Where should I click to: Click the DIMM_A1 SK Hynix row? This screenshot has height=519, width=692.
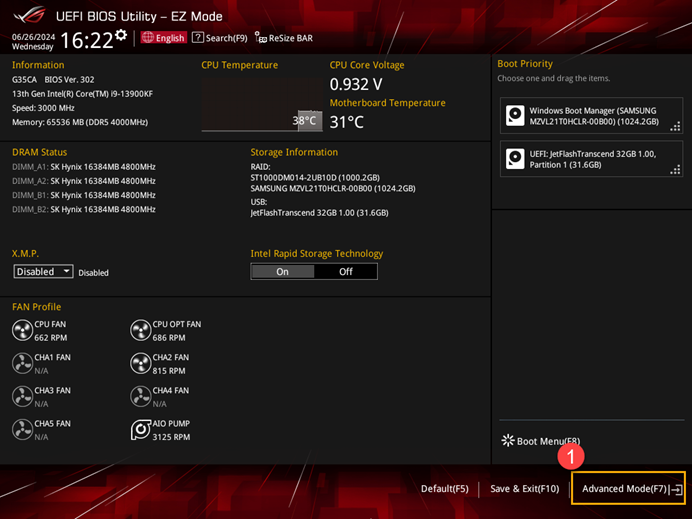84,167
